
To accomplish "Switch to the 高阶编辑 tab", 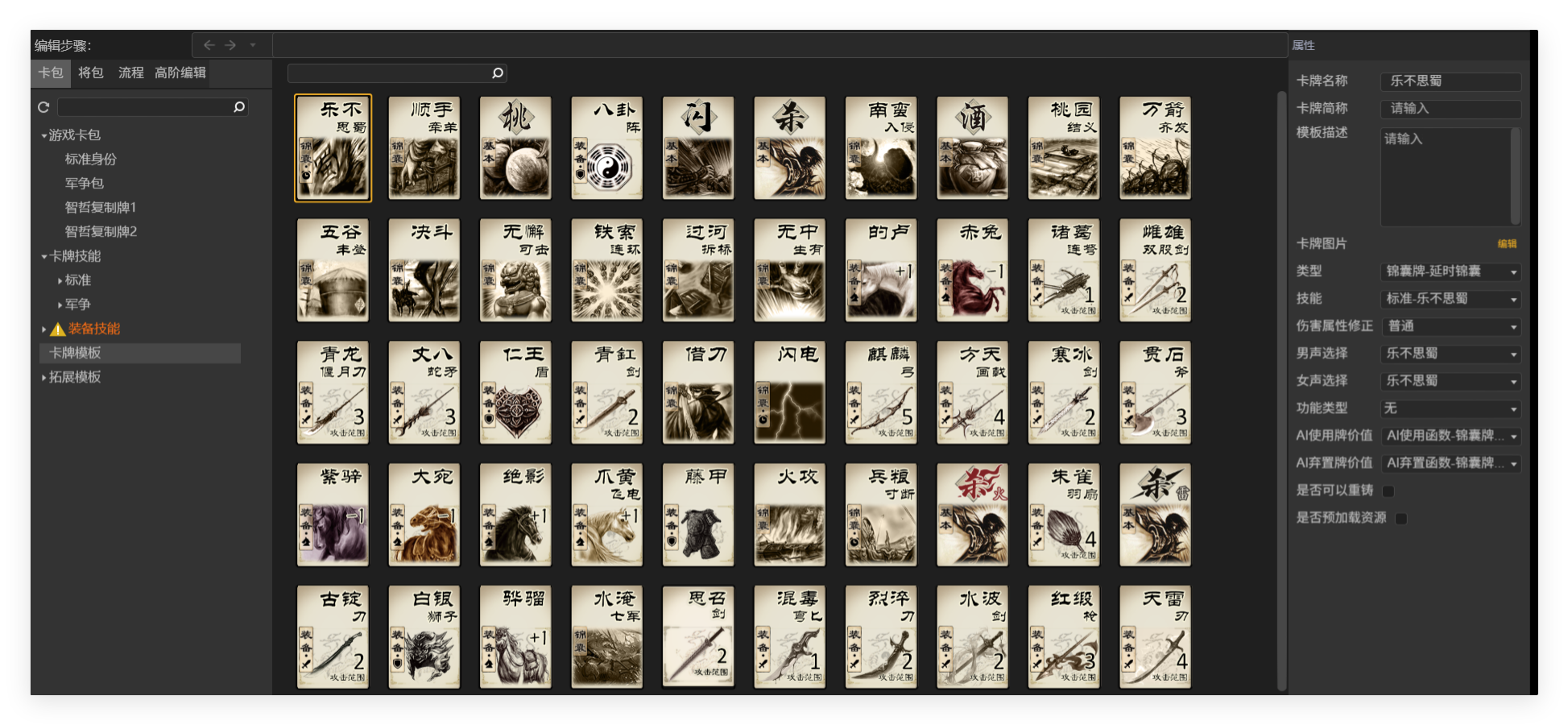I will (180, 72).
